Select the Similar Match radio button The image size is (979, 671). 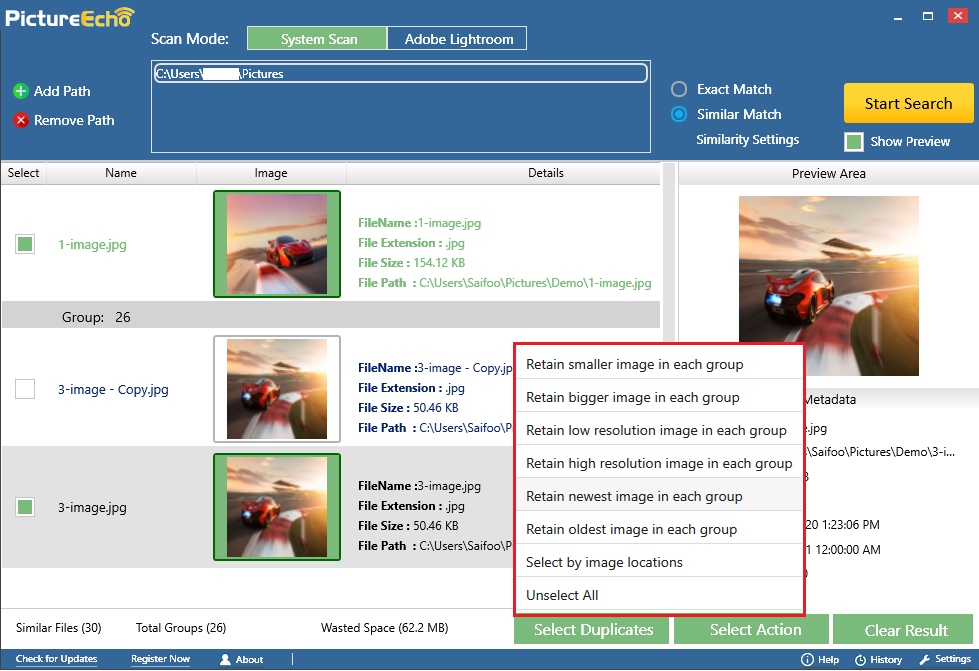(x=679, y=114)
